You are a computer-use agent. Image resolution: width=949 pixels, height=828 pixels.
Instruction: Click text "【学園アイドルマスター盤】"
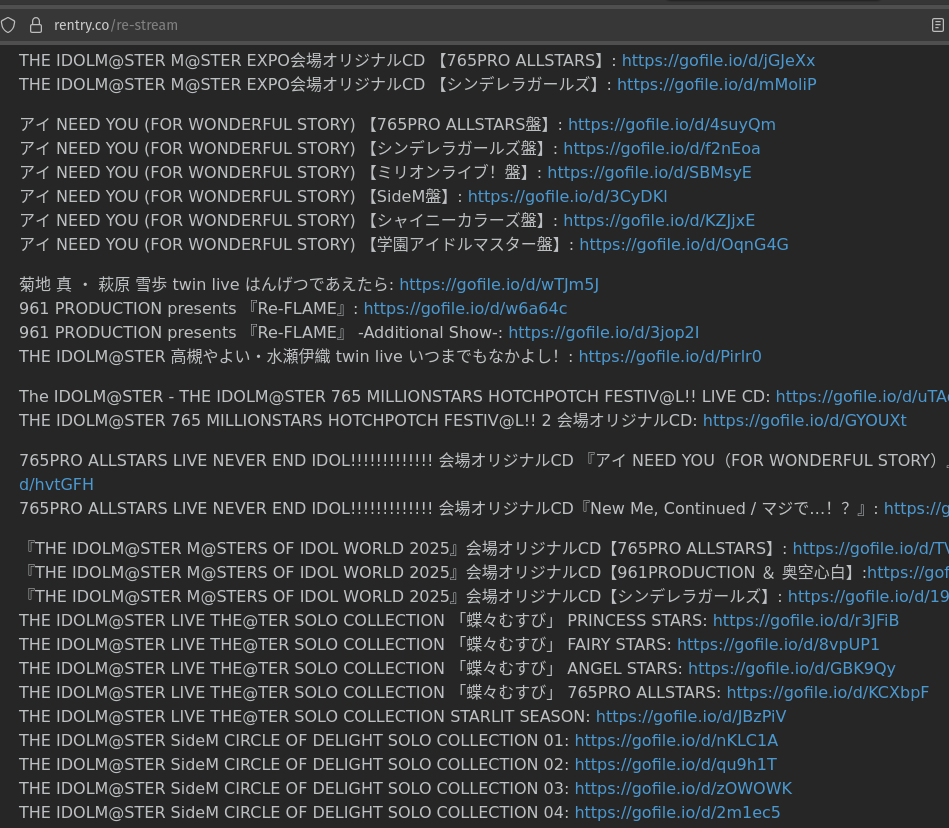coord(465,245)
